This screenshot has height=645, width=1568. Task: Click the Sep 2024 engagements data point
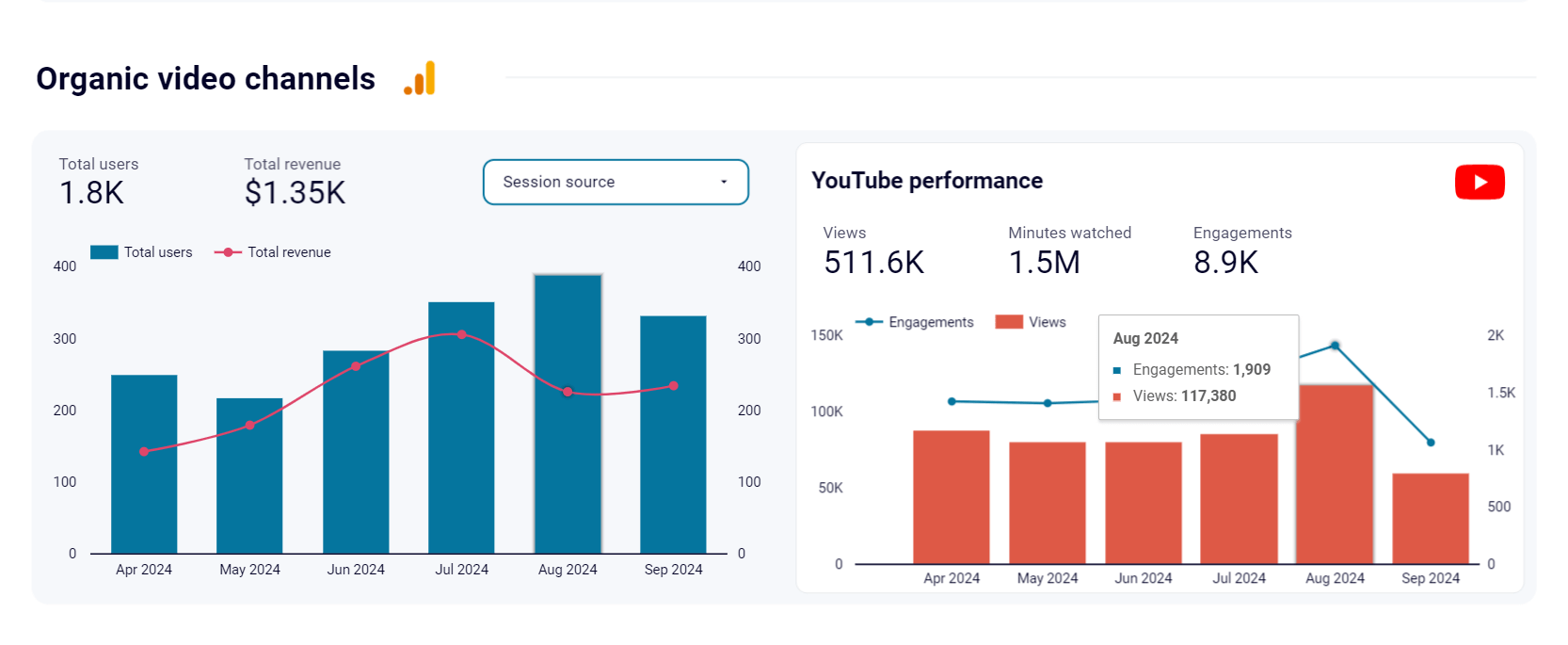pyautogui.click(x=1431, y=442)
